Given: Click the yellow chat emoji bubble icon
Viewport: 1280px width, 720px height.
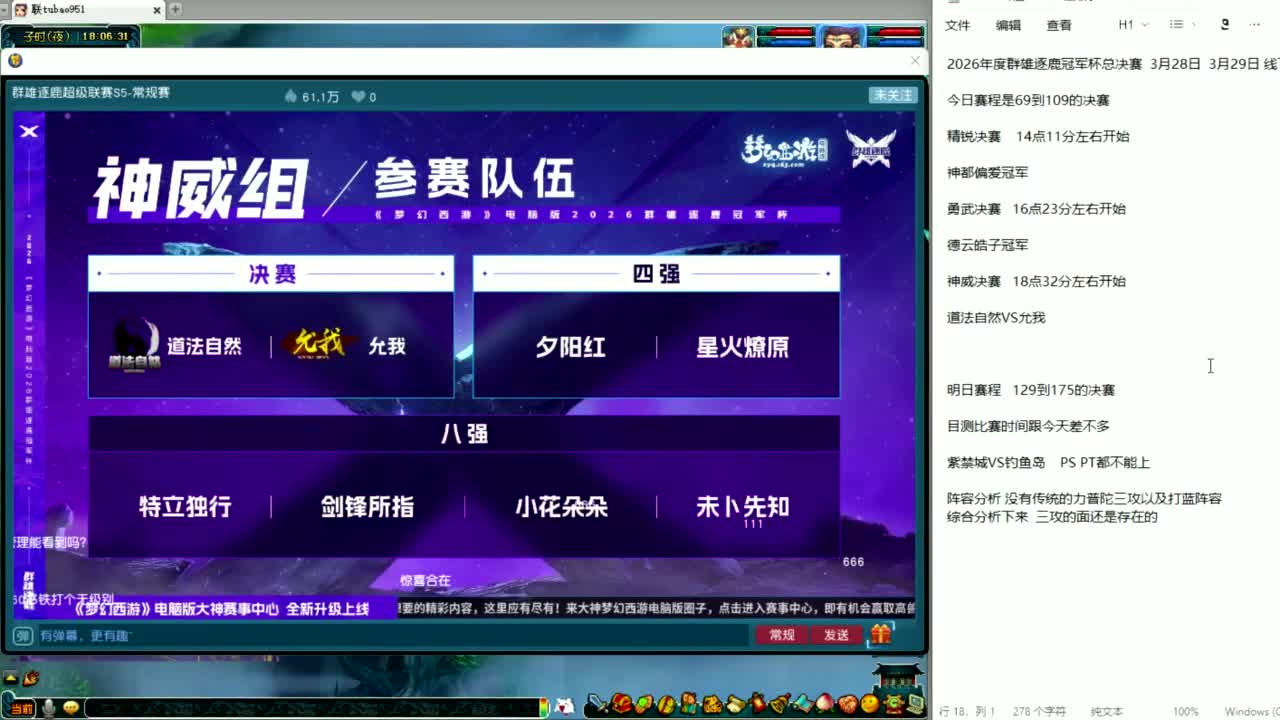Looking at the screenshot, I should (x=70, y=708).
